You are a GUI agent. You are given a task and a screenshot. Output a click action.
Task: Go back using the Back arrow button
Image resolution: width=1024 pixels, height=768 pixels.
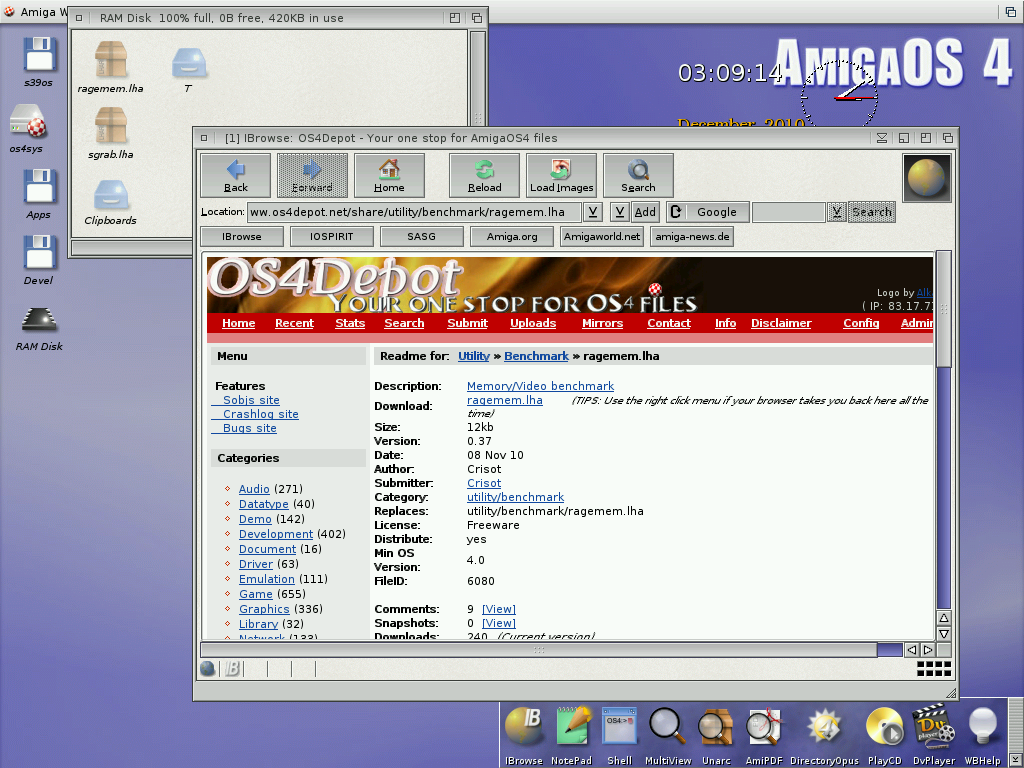click(x=236, y=175)
